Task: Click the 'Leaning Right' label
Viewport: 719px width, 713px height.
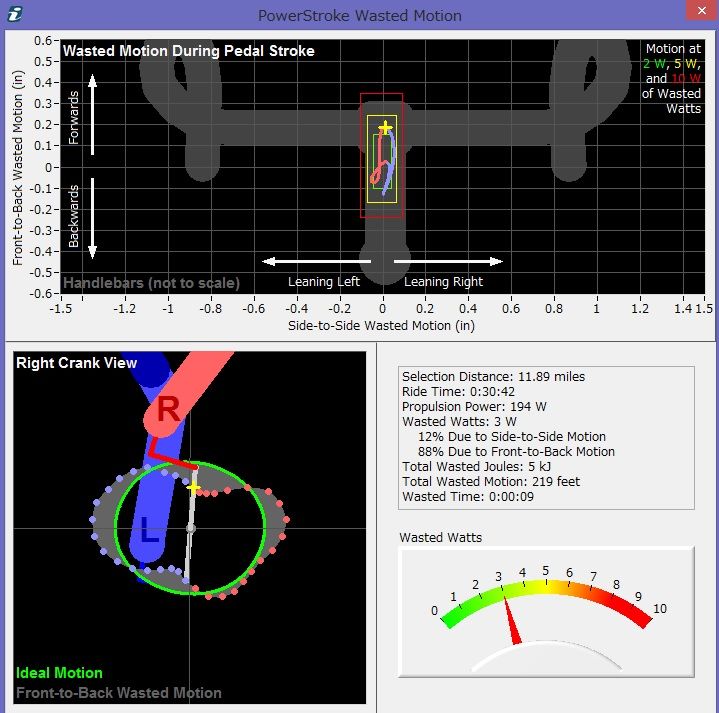Action: click(x=443, y=282)
